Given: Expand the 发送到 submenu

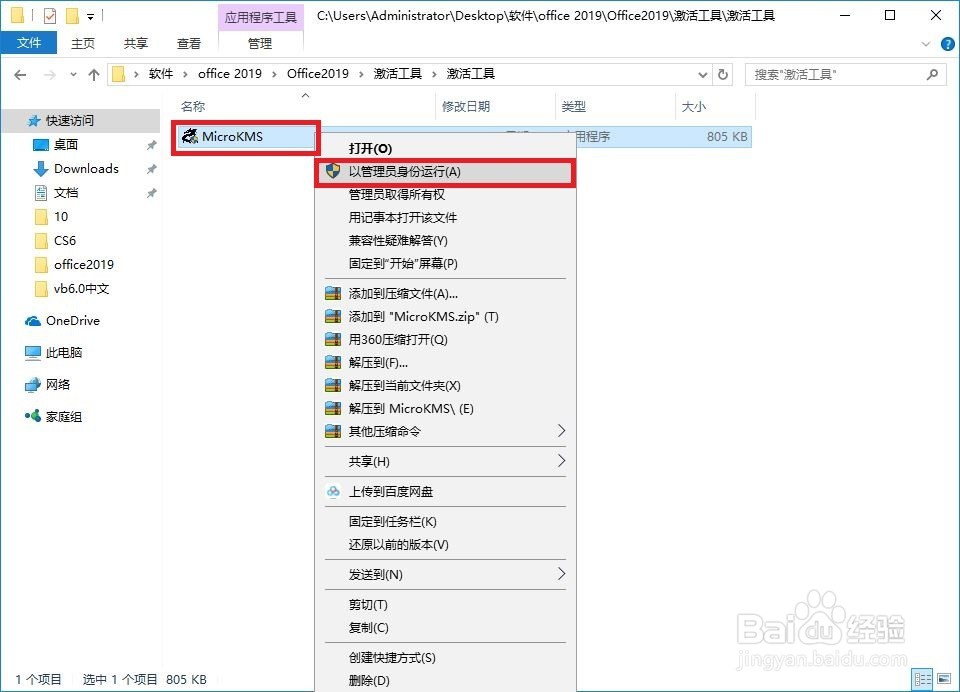Looking at the screenshot, I should [x=445, y=574].
